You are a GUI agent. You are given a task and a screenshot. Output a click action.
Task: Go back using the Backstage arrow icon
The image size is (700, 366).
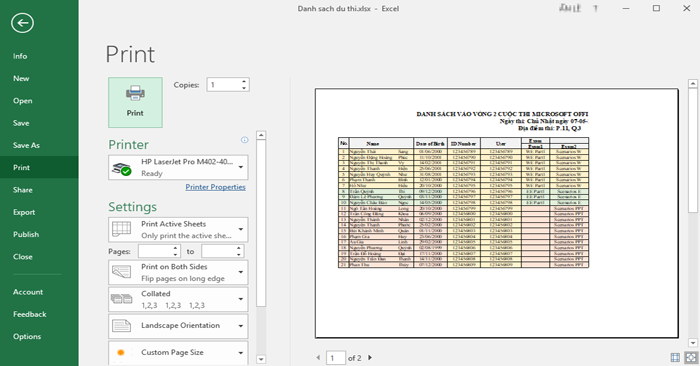pyautogui.click(x=22, y=23)
